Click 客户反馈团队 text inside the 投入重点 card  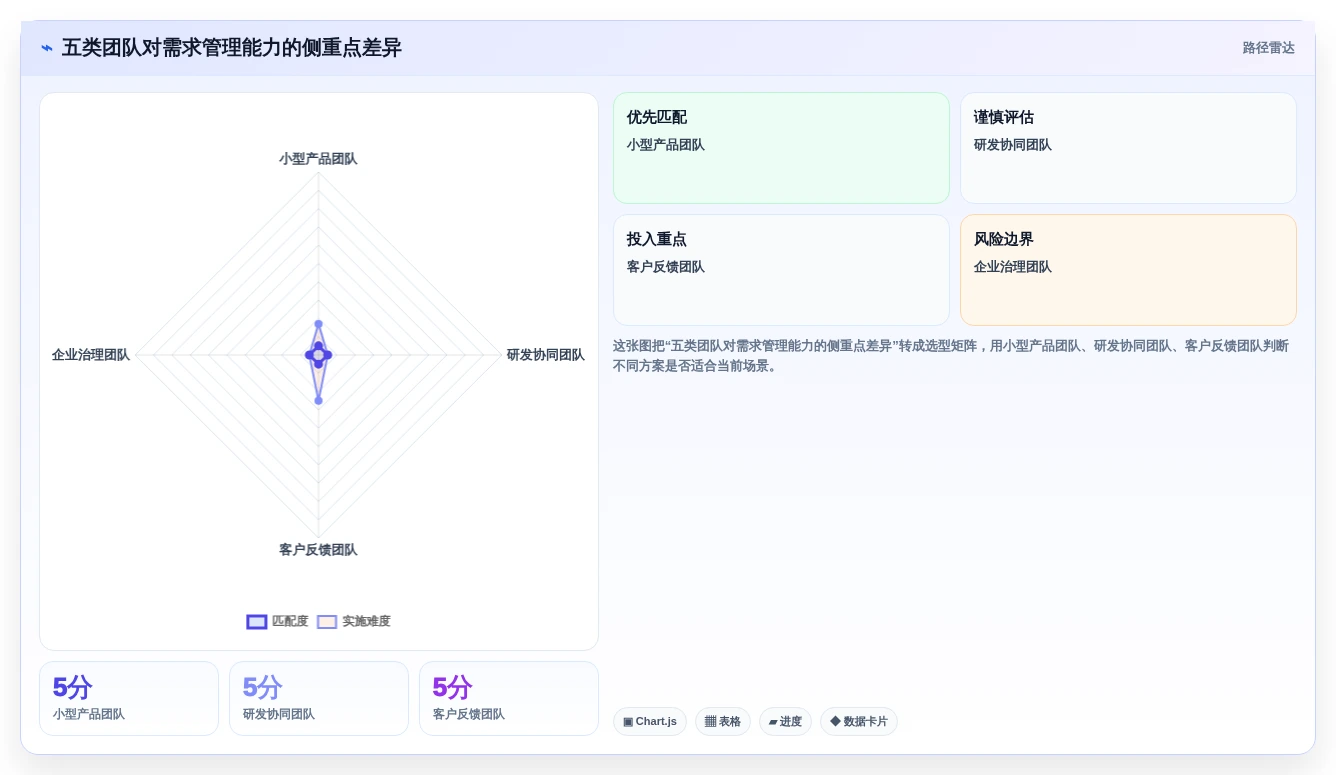pos(666,267)
